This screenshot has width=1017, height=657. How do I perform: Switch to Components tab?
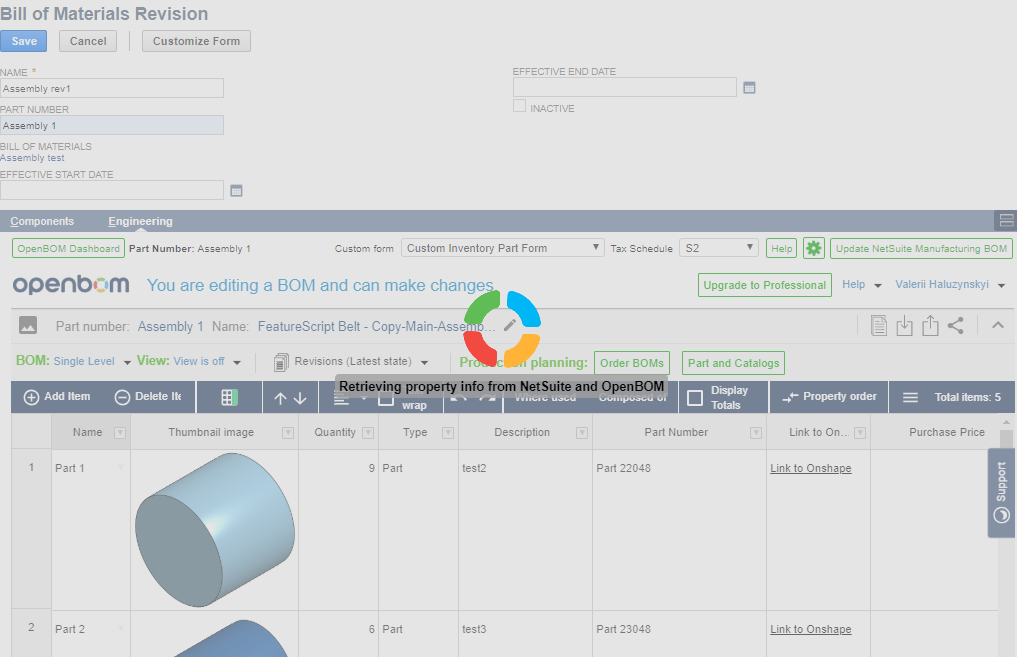tap(42, 221)
